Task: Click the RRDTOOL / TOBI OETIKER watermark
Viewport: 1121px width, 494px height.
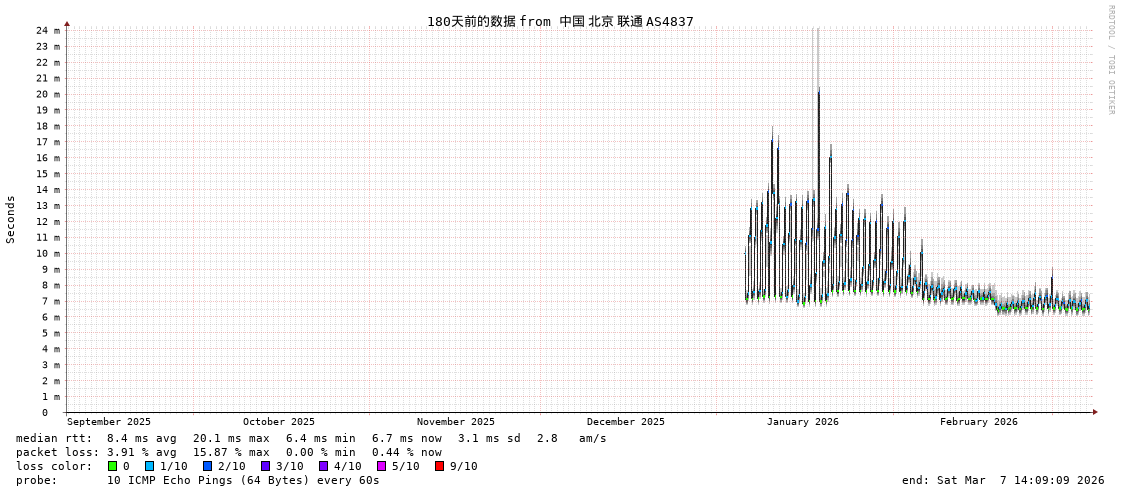Action: pyautogui.click(x=1110, y=60)
